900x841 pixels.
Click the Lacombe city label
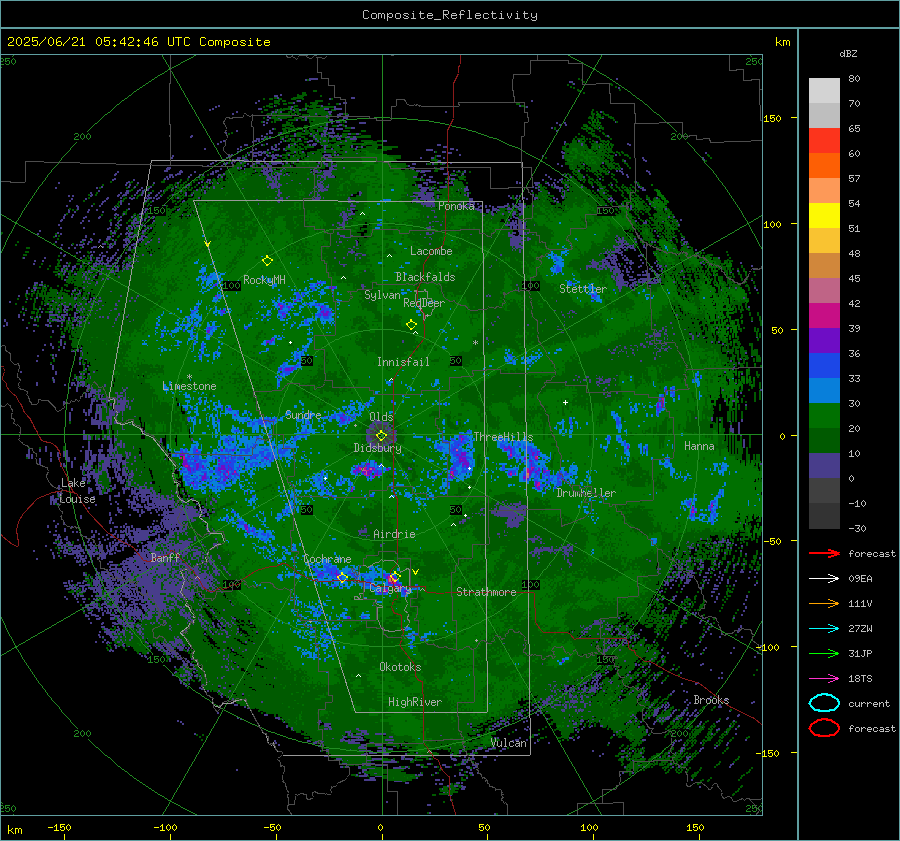(431, 251)
